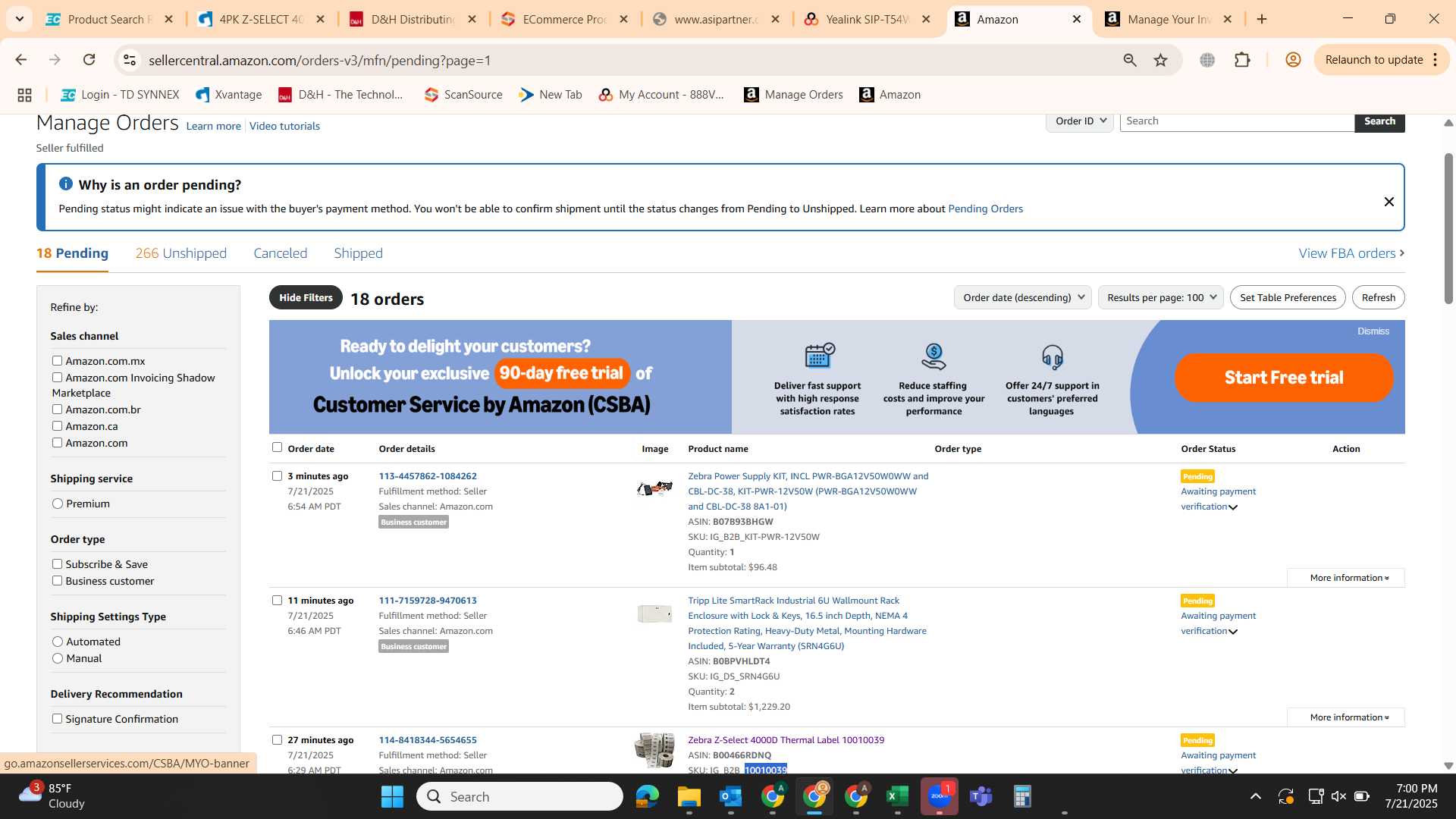Dismiss the pending order info banner
Image resolution: width=1456 pixels, height=819 pixels.
click(1389, 202)
